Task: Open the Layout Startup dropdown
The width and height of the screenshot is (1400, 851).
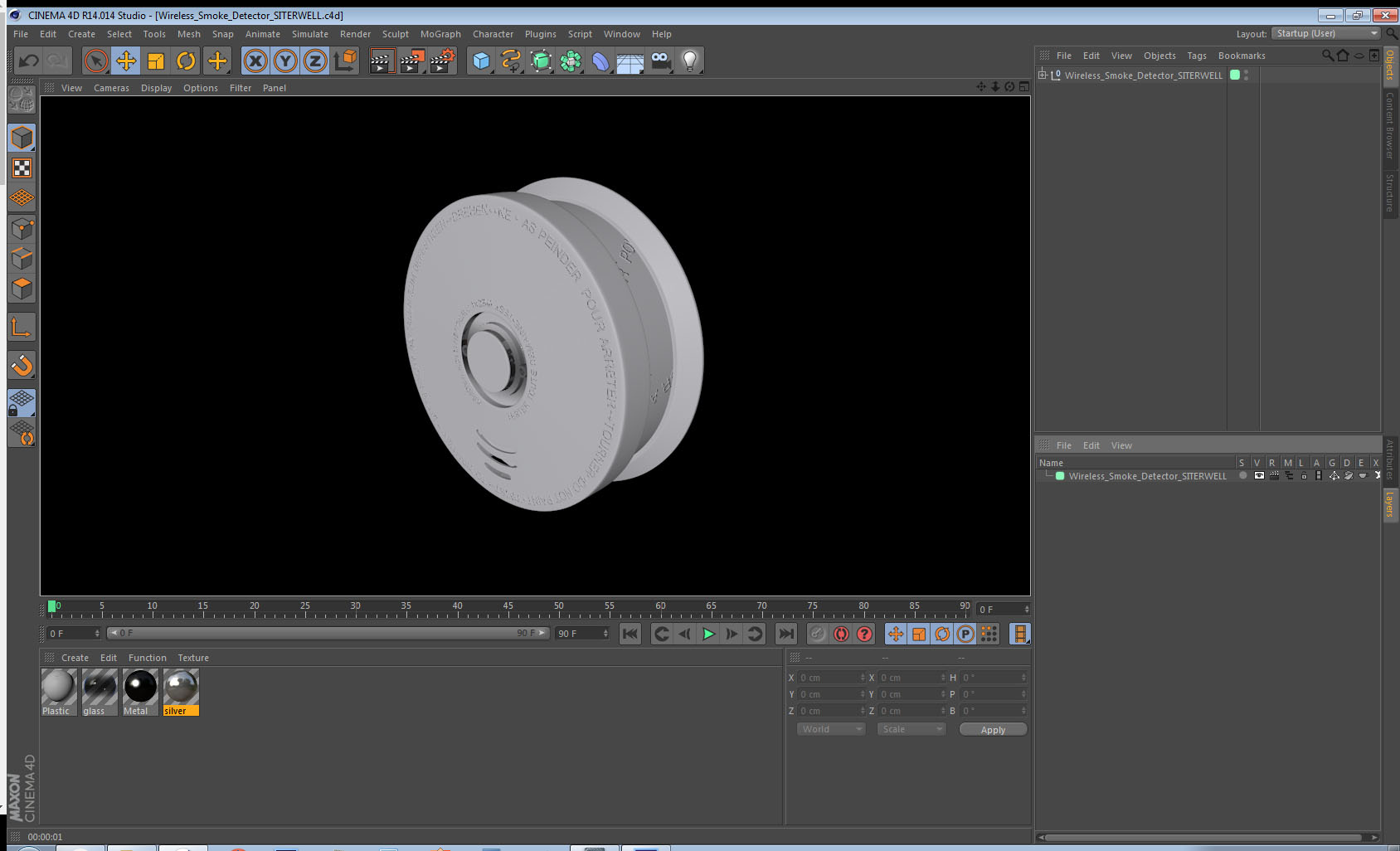Action: click(1327, 33)
